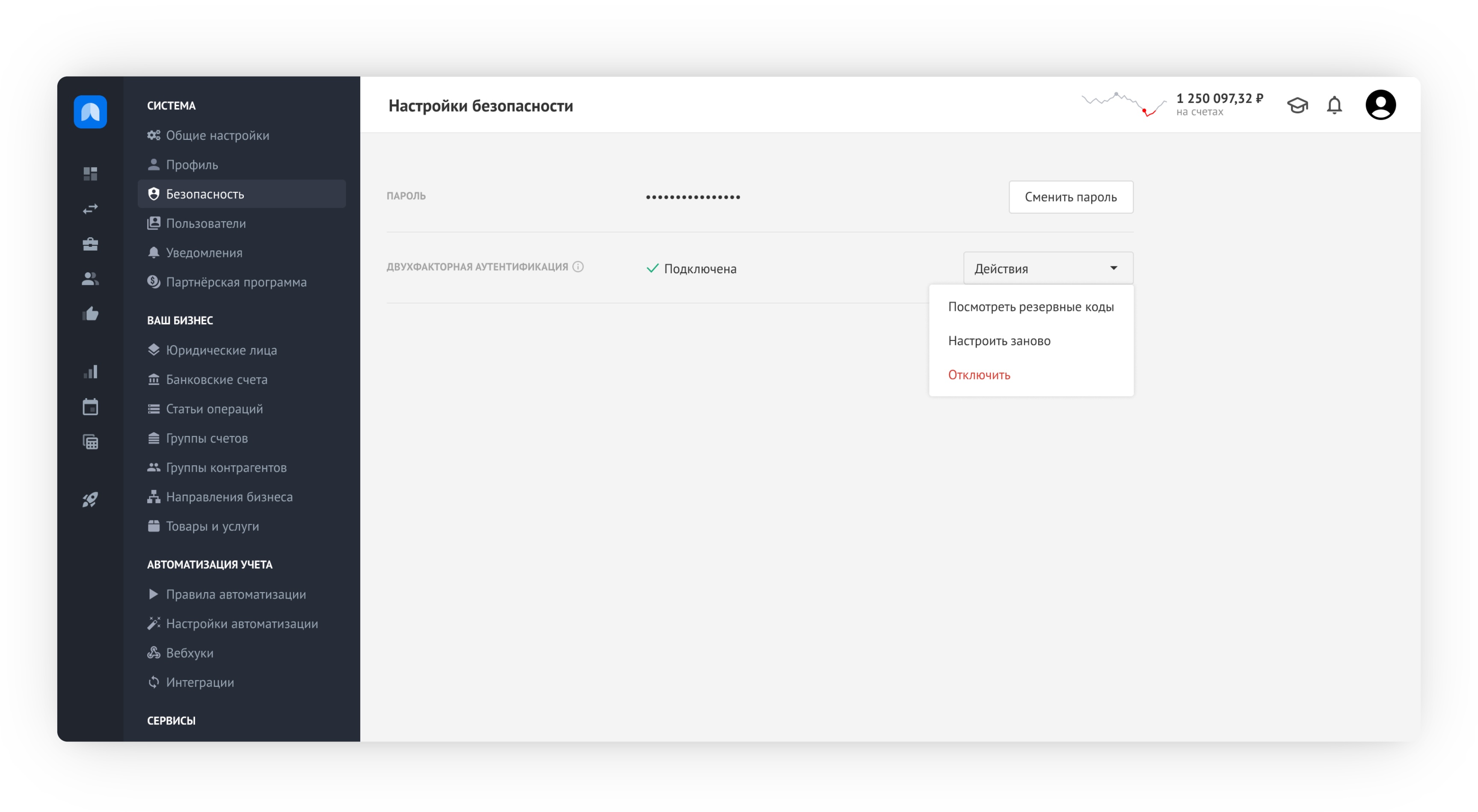
Task: Open Группы контрагентов in sidebar
Action: 242,467
